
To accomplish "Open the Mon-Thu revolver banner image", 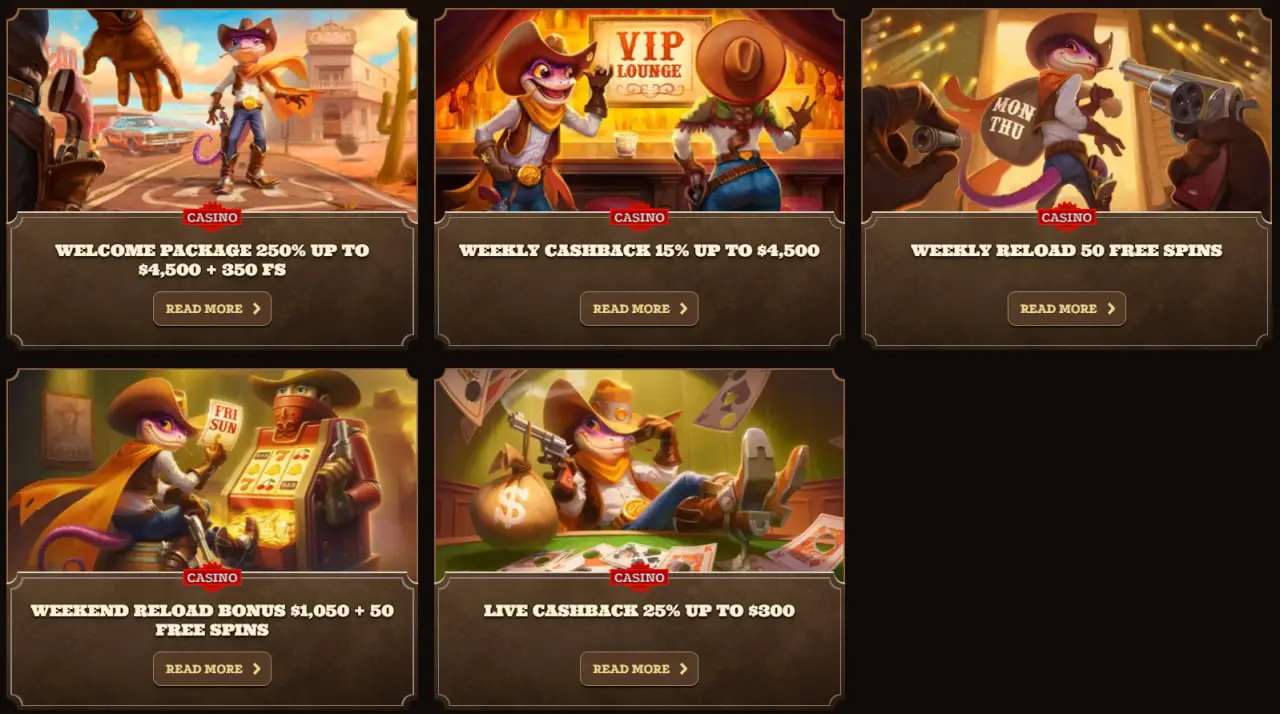I will 1066,111.
